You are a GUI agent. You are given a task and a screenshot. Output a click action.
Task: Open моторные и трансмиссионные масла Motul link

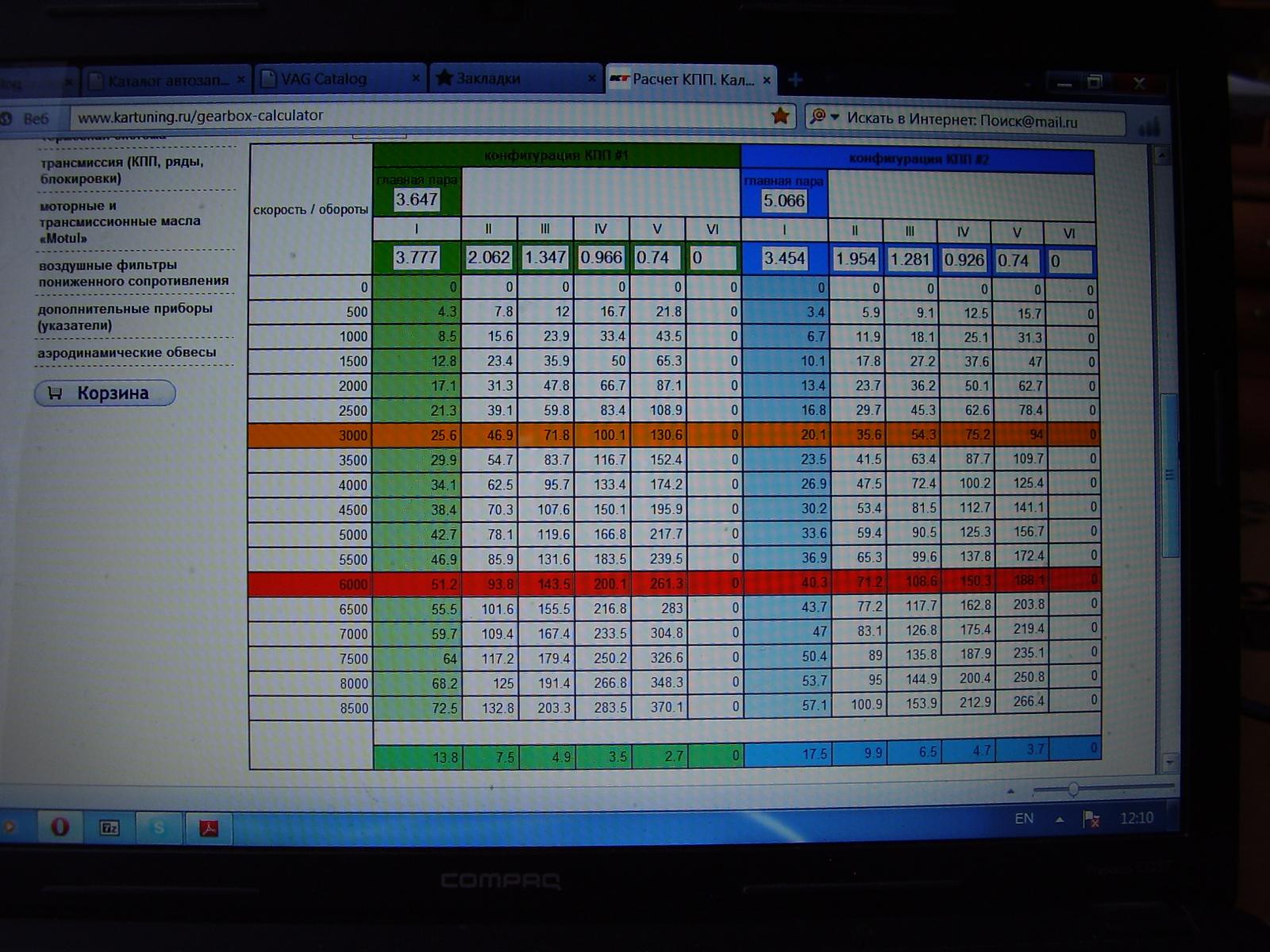120,221
